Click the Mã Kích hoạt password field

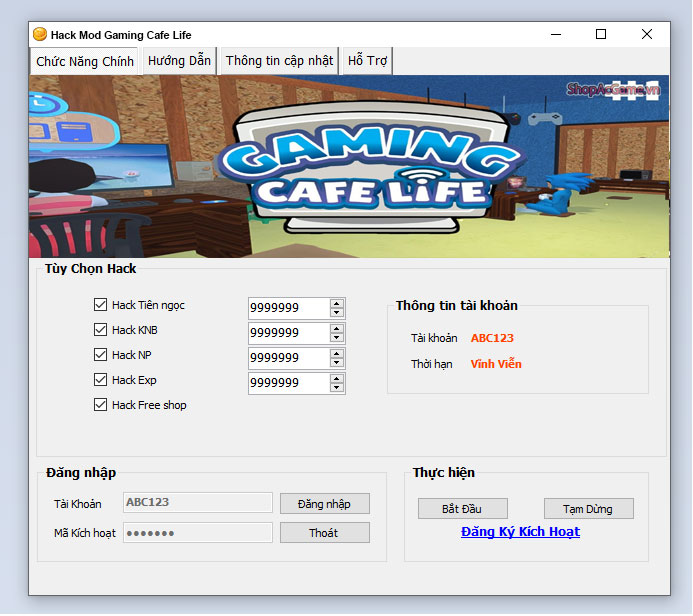point(198,533)
